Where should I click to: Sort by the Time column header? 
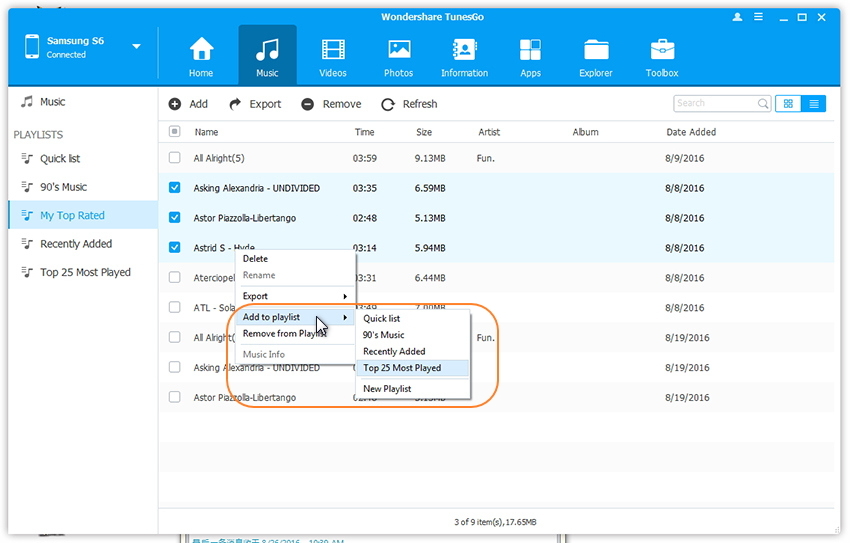364,132
